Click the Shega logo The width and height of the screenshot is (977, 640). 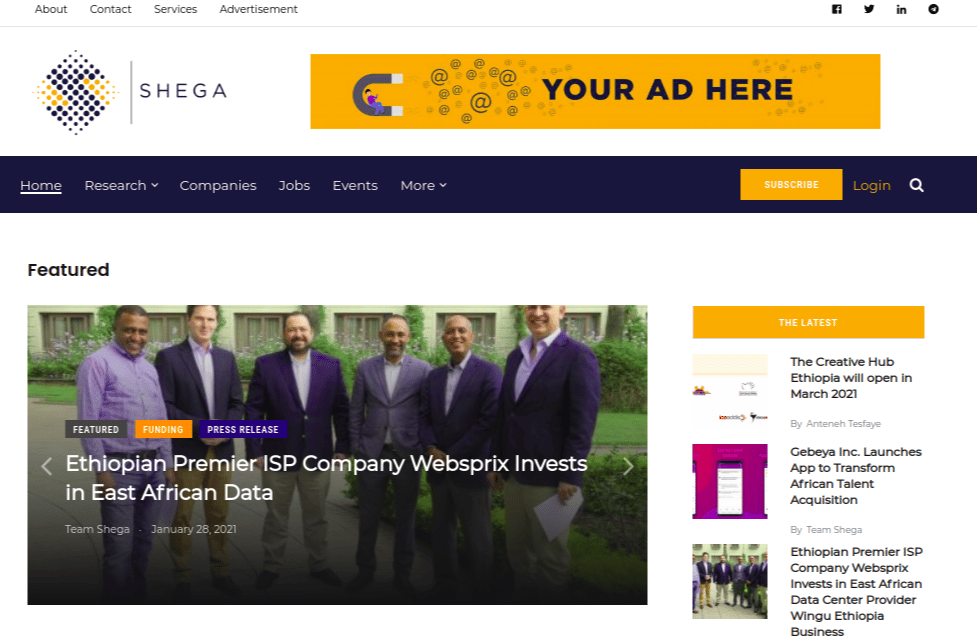coord(130,92)
